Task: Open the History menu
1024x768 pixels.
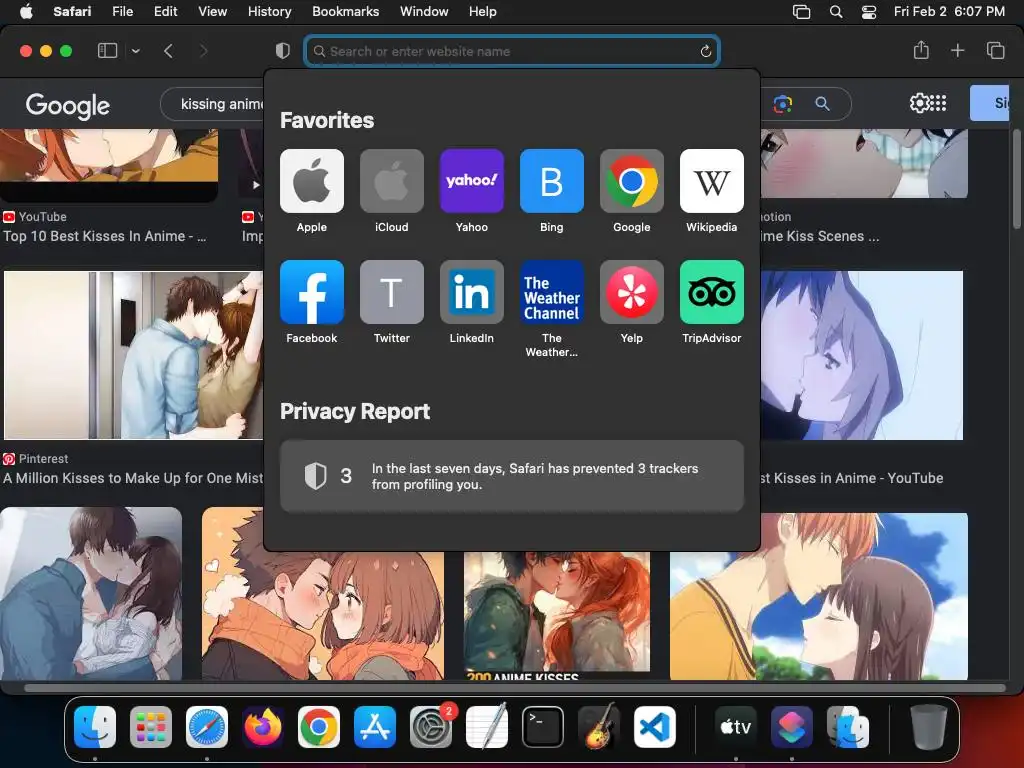Action: click(x=269, y=12)
